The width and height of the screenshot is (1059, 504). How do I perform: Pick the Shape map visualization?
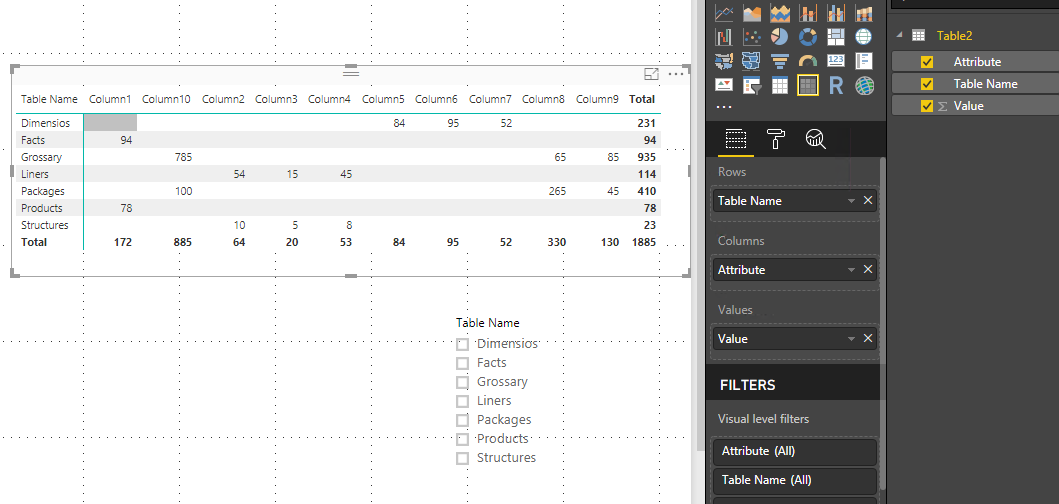coord(752,61)
